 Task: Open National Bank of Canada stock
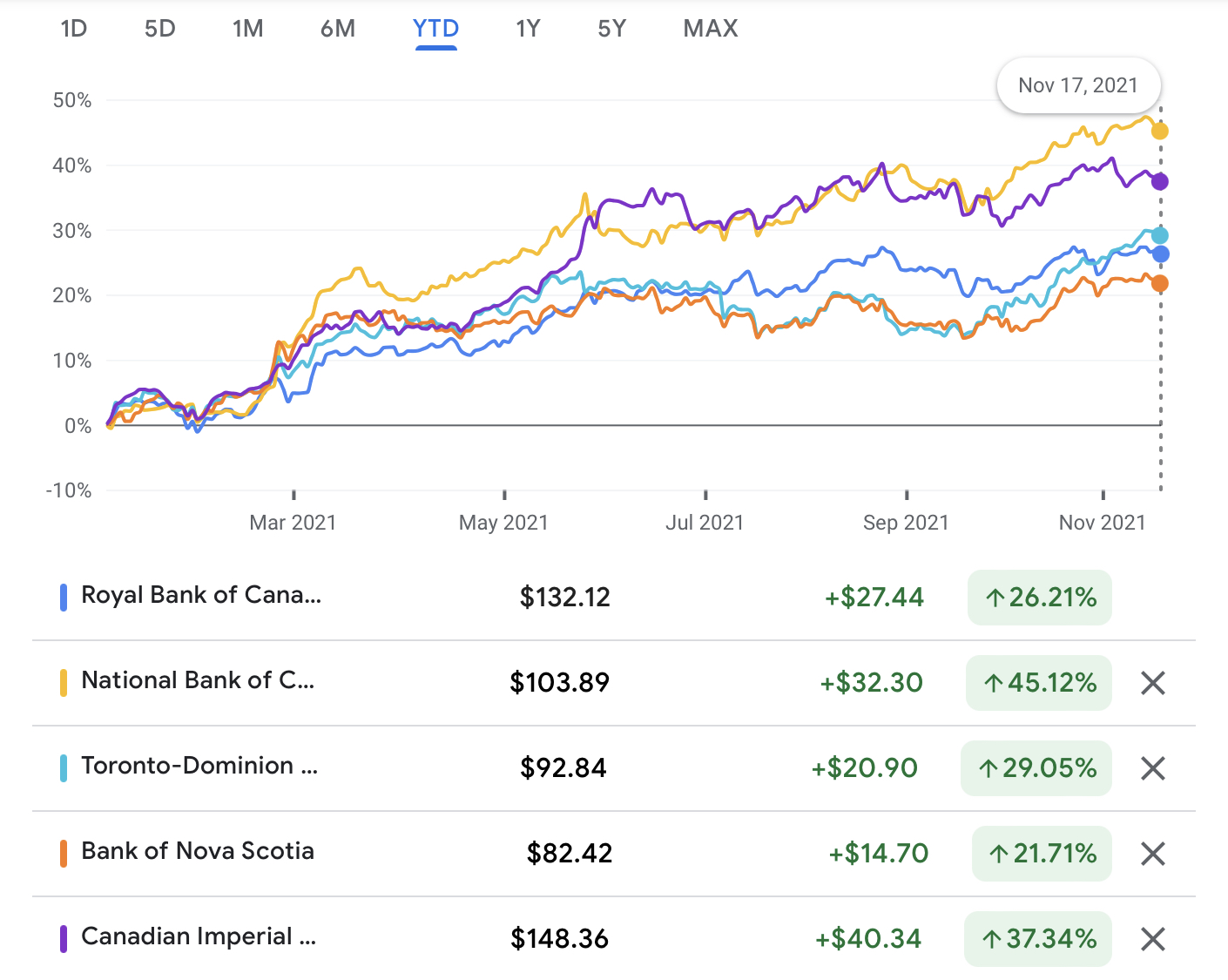tap(198, 680)
